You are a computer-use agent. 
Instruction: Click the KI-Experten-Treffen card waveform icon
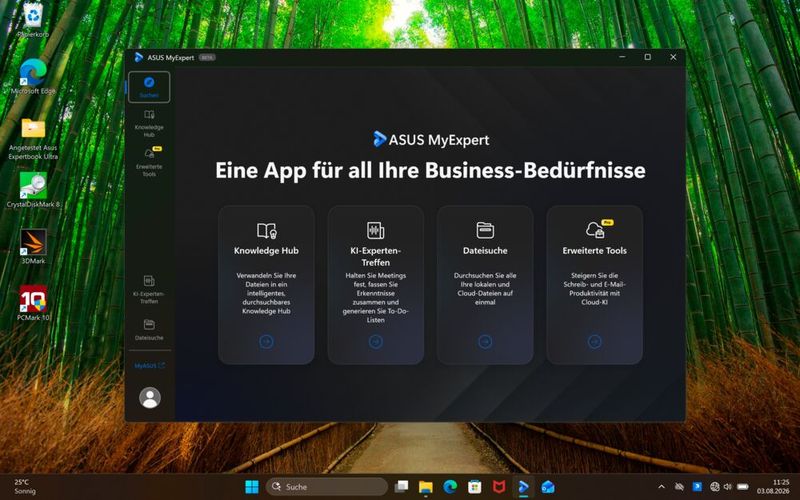[x=376, y=230]
